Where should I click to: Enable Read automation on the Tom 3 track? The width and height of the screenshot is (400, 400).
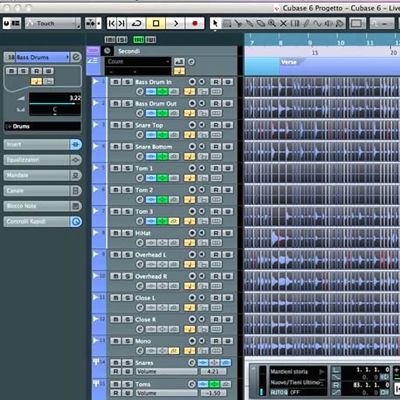tap(216, 211)
